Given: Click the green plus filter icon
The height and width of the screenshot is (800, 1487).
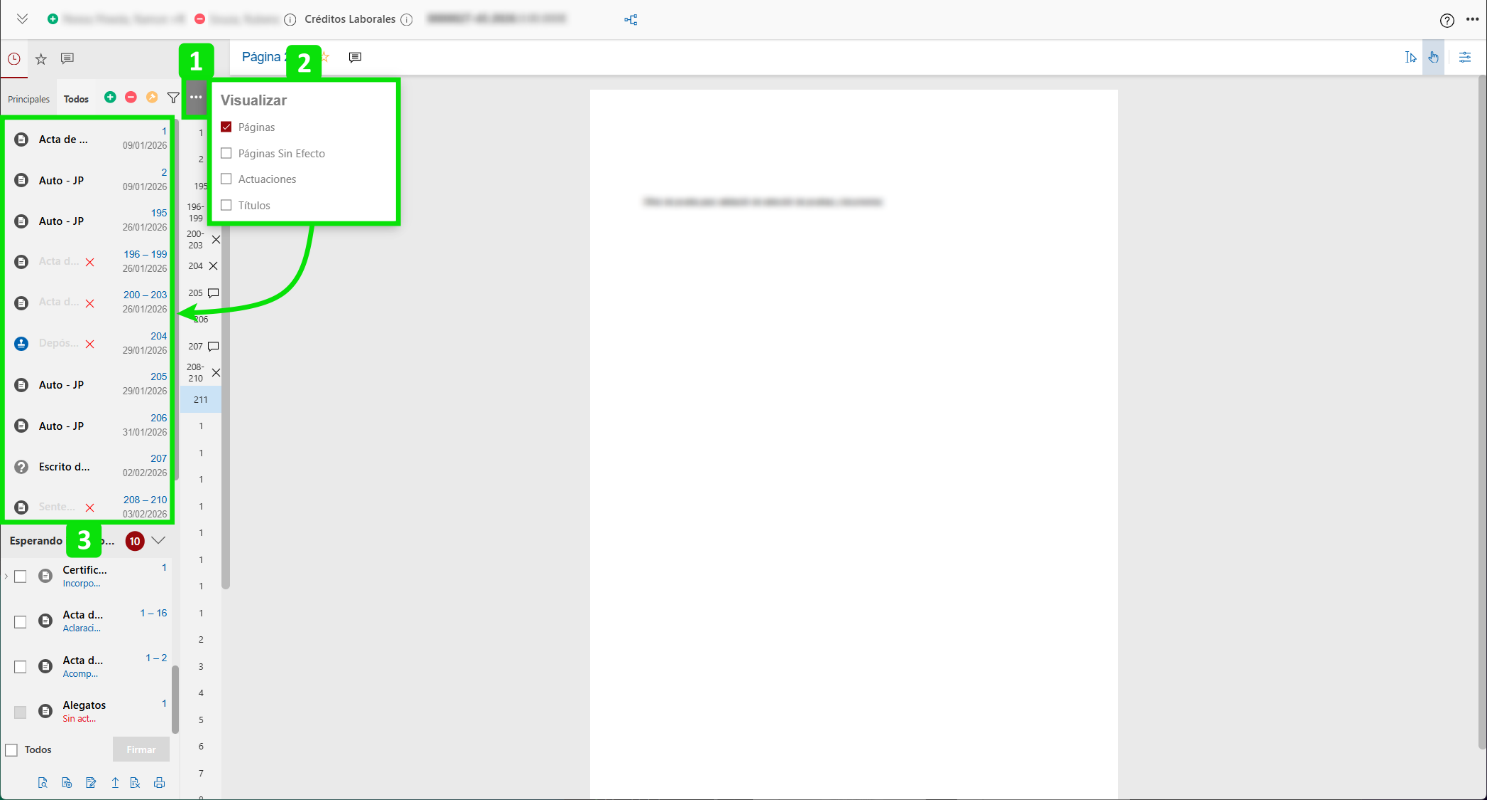Looking at the screenshot, I should [110, 98].
